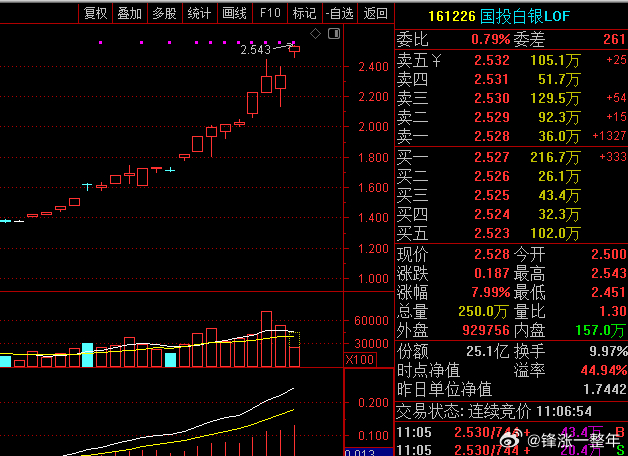
Task: Click the diamond icon above chart
Action: pos(316,34)
